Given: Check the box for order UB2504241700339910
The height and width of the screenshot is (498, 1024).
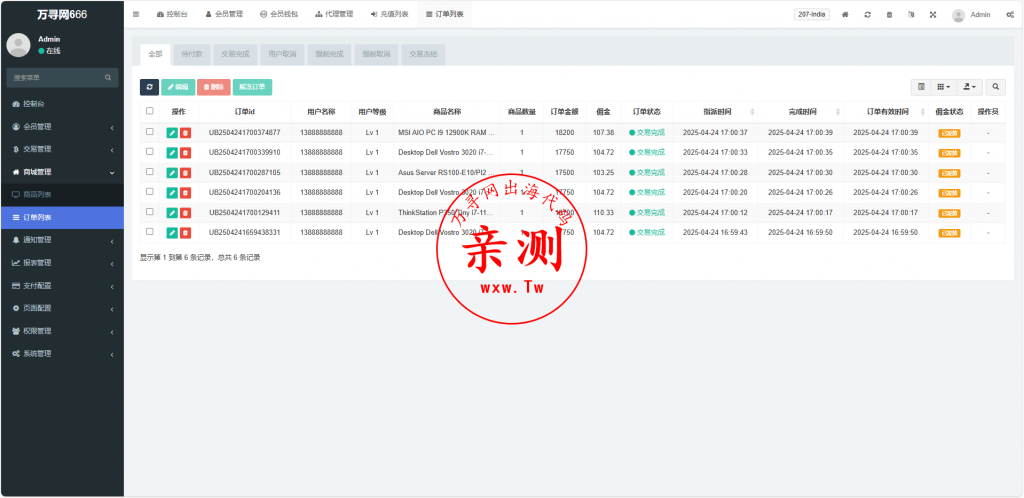Looking at the screenshot, I should [x=150, y=151].
